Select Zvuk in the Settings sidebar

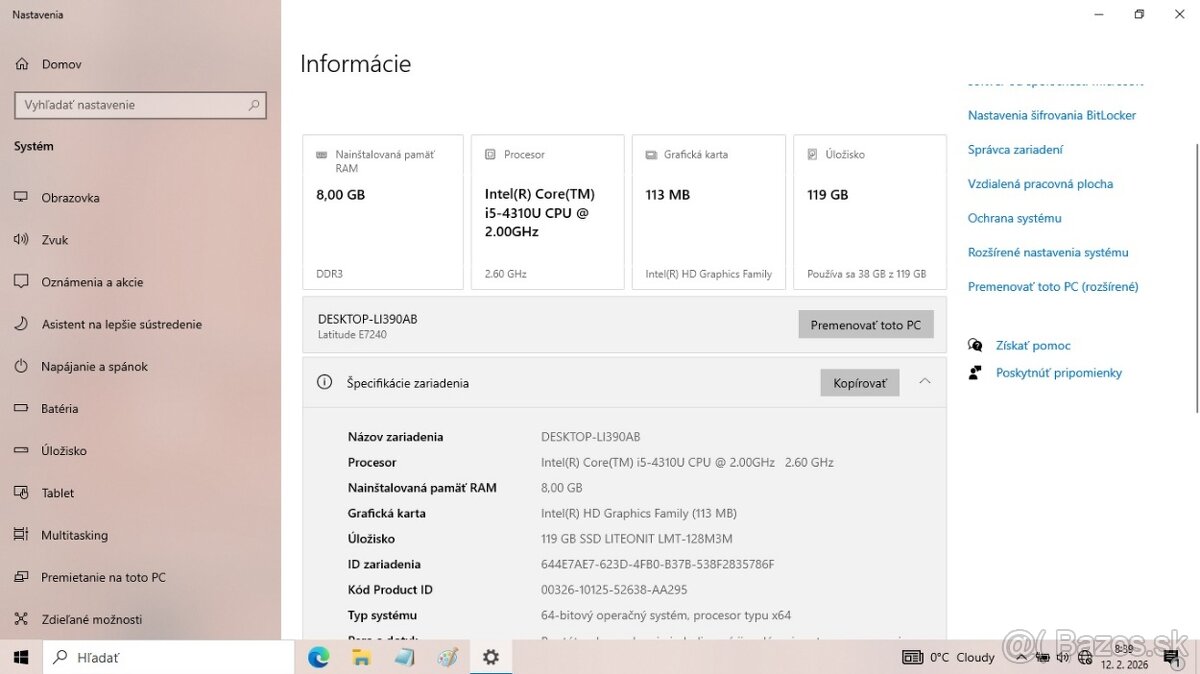pos(57,240)
